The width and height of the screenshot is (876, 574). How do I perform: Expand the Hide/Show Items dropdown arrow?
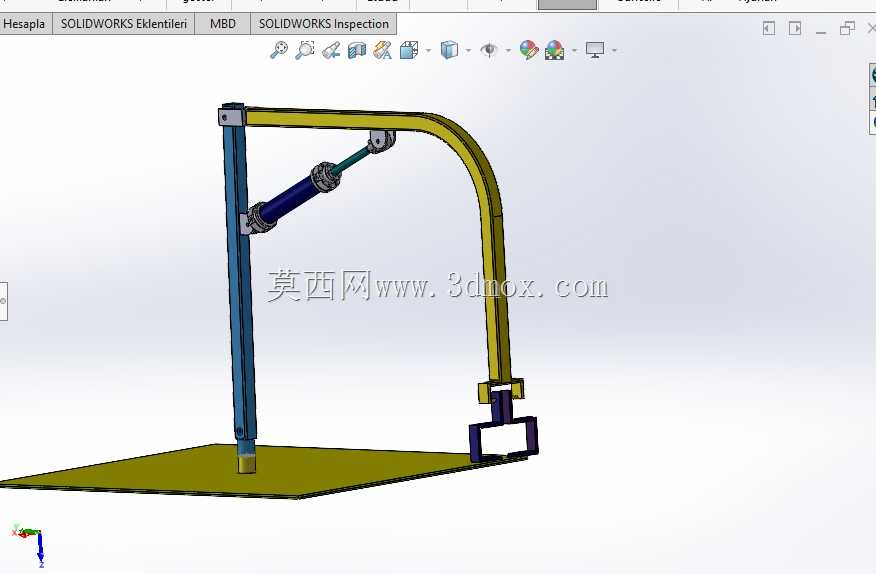click(x=508, y=50)
